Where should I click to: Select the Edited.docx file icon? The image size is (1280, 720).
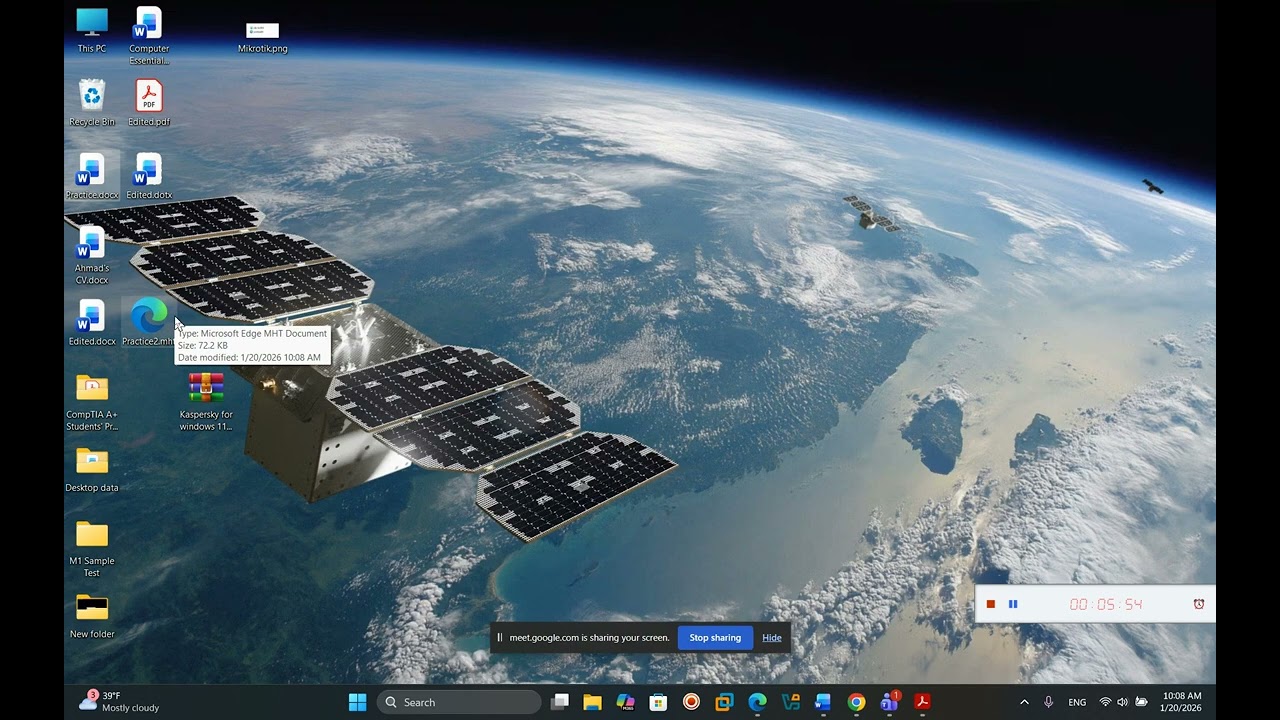92,322
